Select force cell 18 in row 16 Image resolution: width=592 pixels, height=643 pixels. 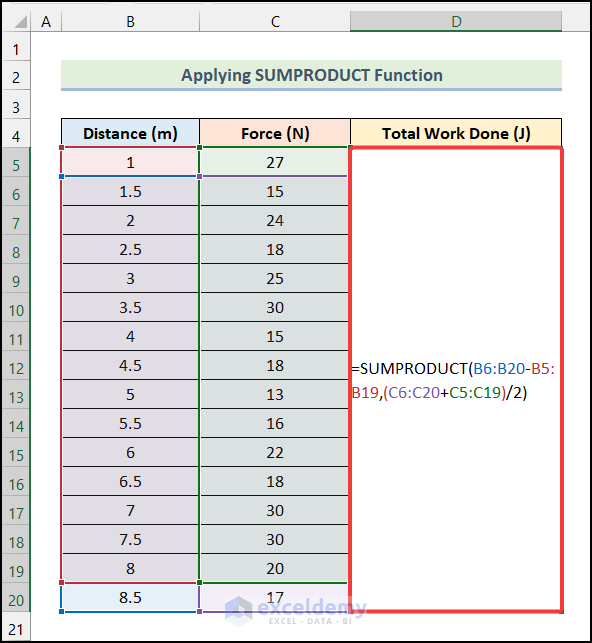point(275,481)
